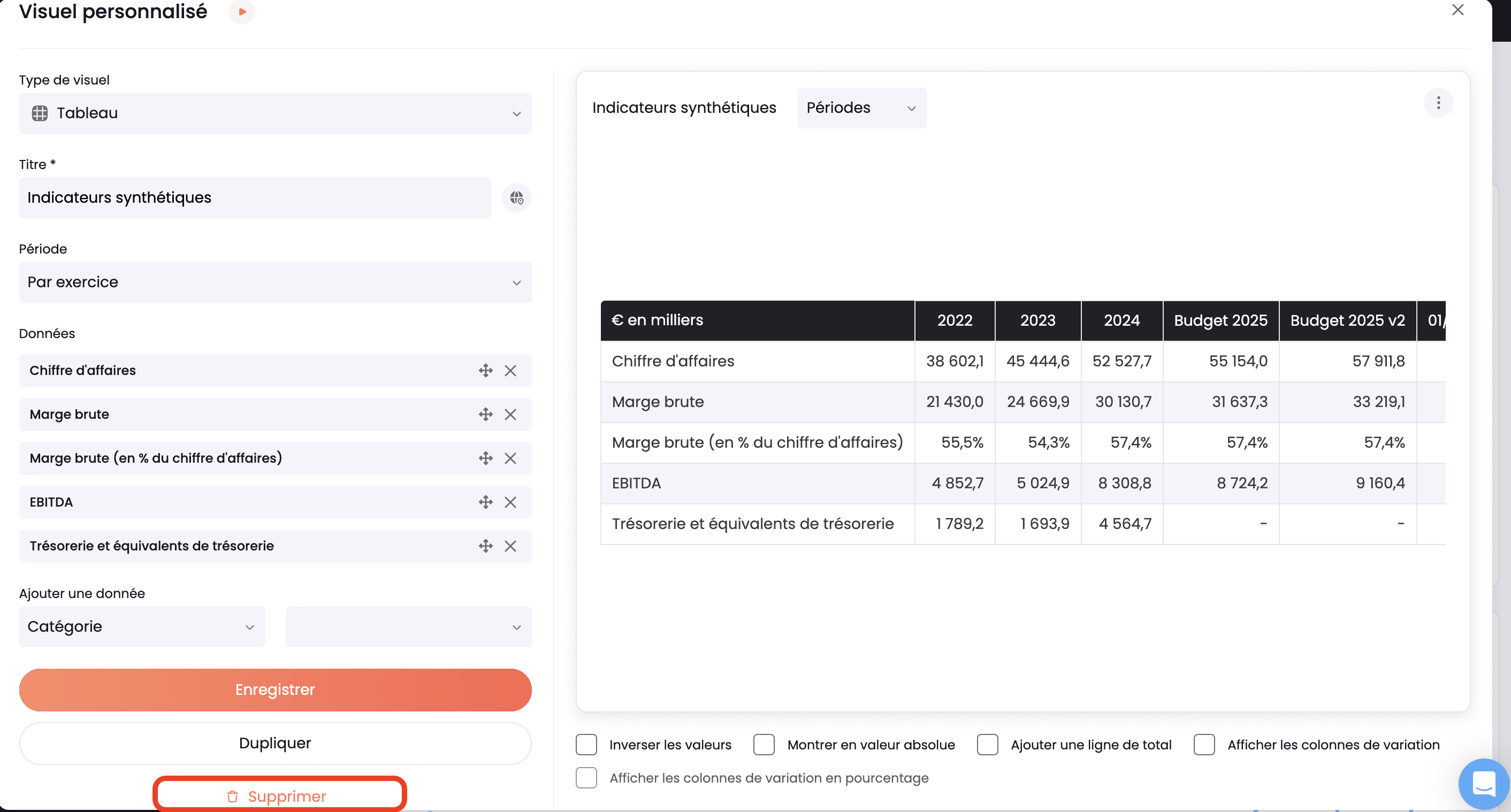Click the Budget 2025 column header

pos(1220,321)
